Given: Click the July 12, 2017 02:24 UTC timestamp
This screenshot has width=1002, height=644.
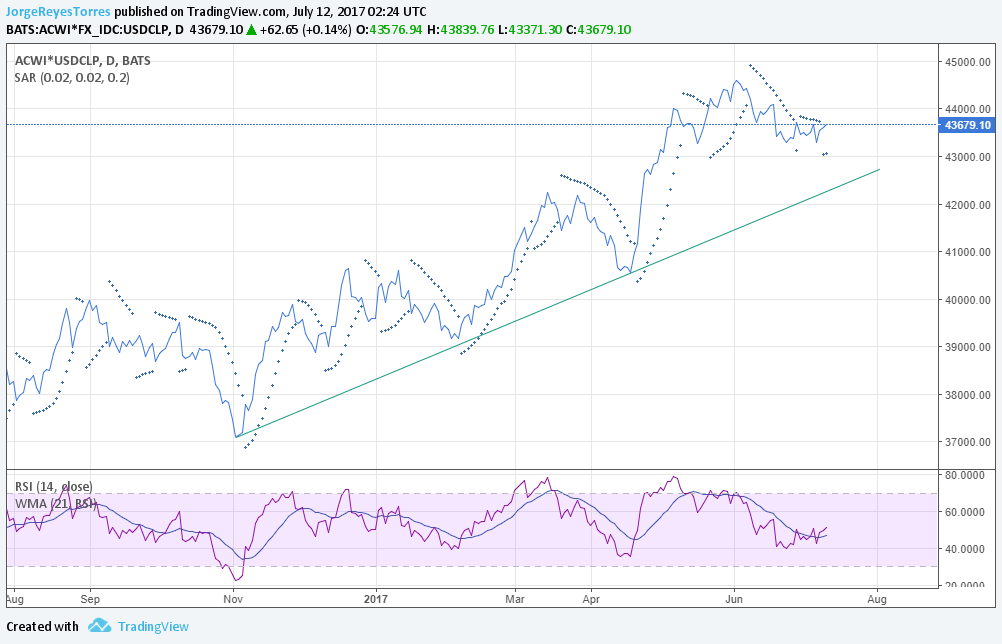Looking at the screenshot, I should coord(358,12).
